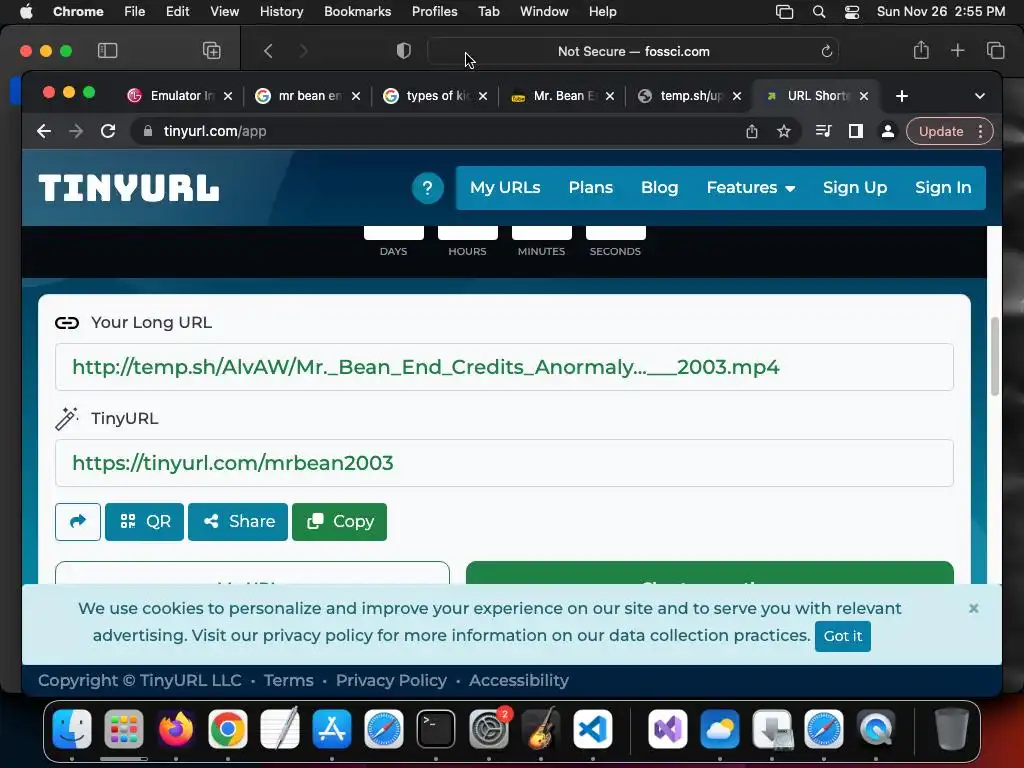Image resolution: width=1024 pixels, height=768 pixels.
Task: Select the Your Long URL input field
Action: (504, 367)
